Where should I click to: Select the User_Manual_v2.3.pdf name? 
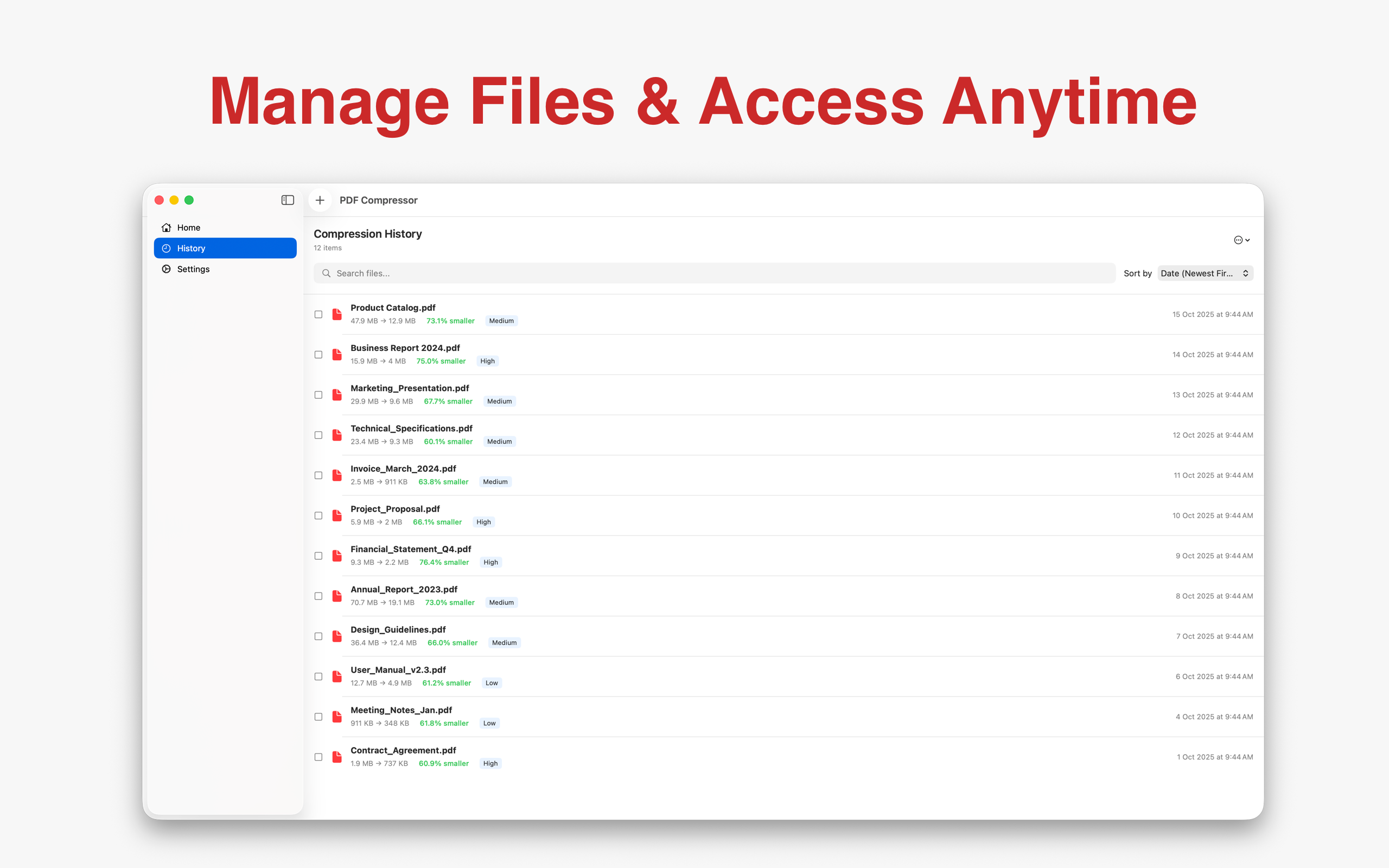click(398, 669)
